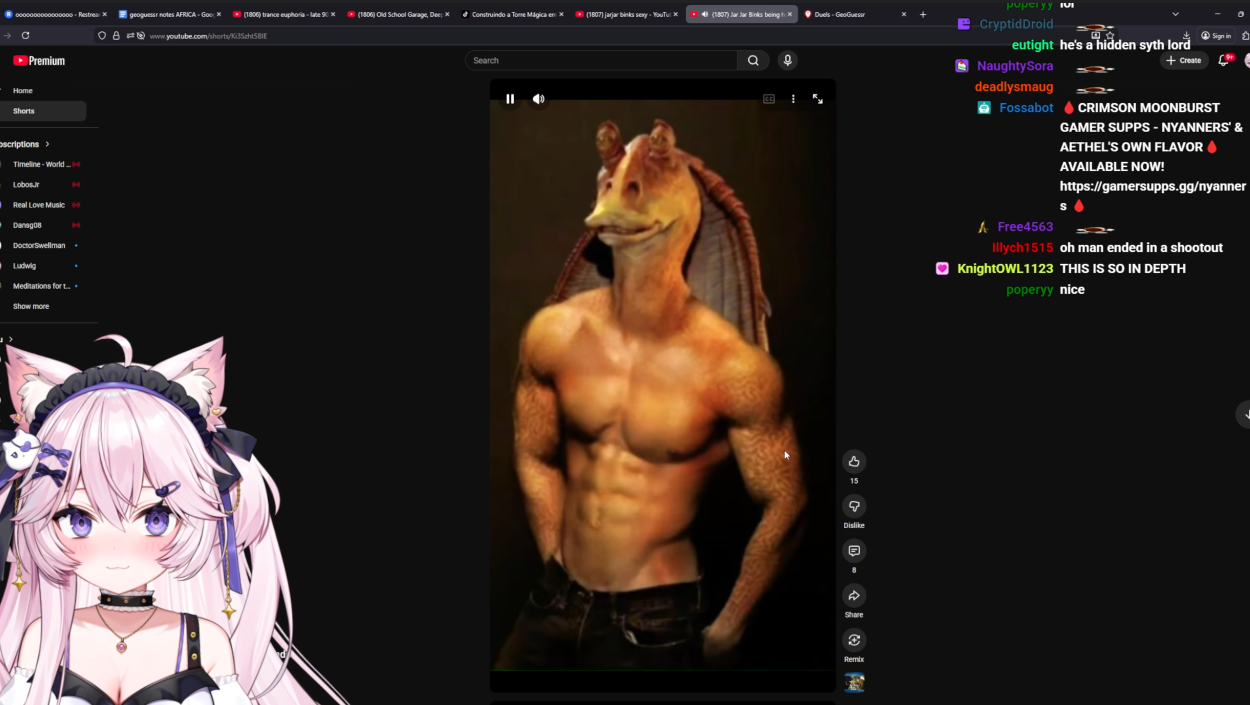1250x705 pixels.
Task: Click the tracking protection shield icon
Action: tap(102, 35)
